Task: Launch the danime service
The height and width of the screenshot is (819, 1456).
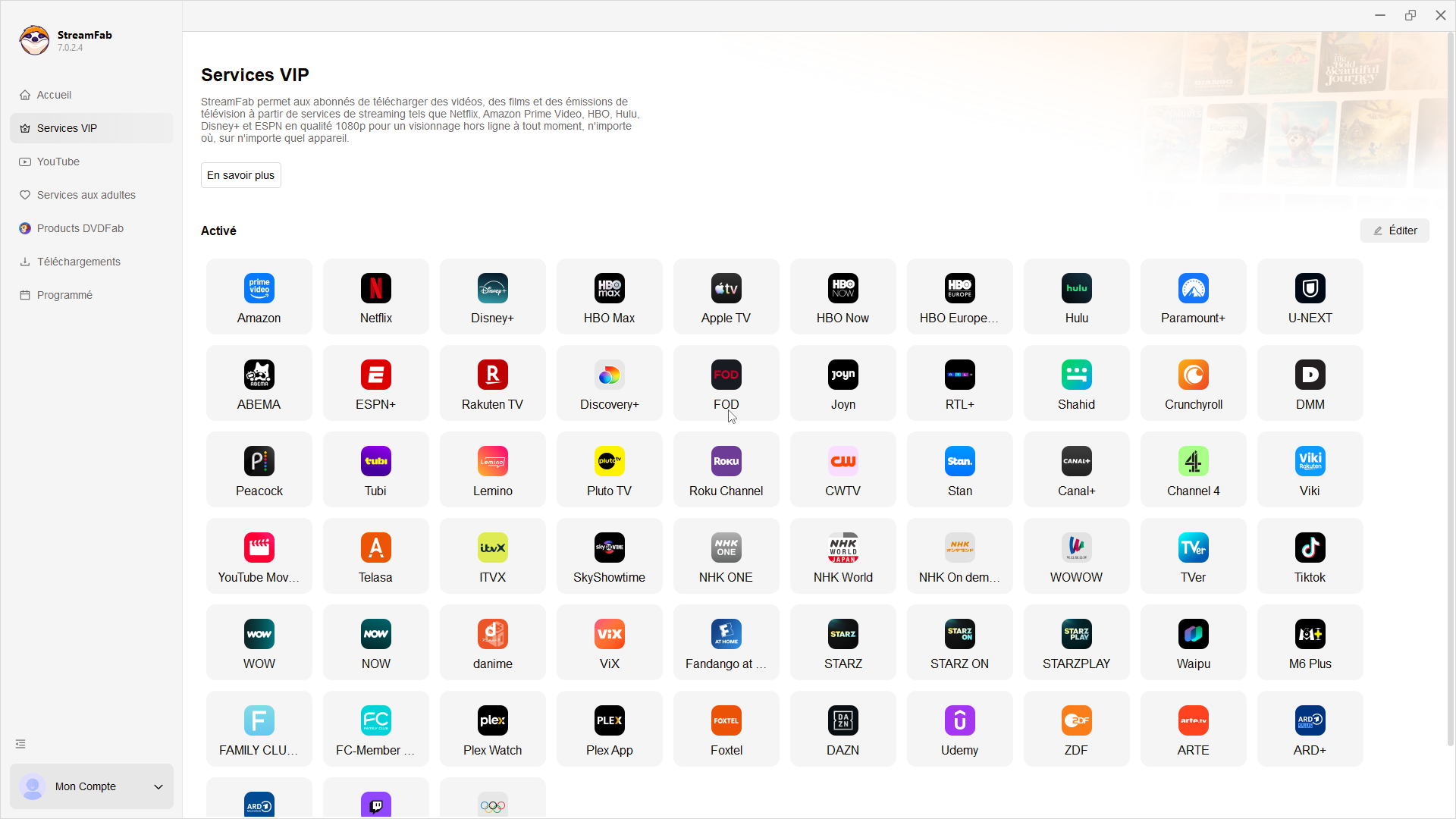Action: (493, 642)
